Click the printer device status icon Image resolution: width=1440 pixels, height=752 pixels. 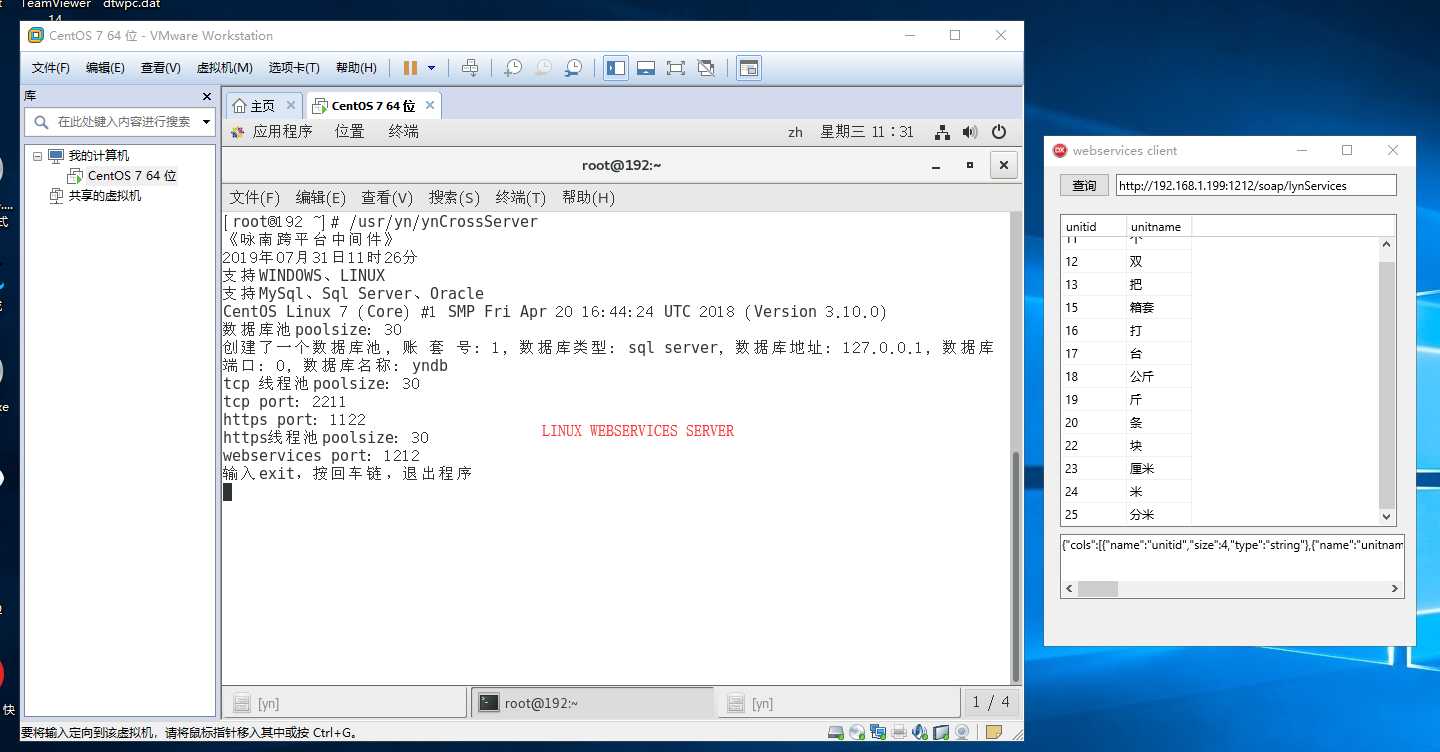click(899, 732)
